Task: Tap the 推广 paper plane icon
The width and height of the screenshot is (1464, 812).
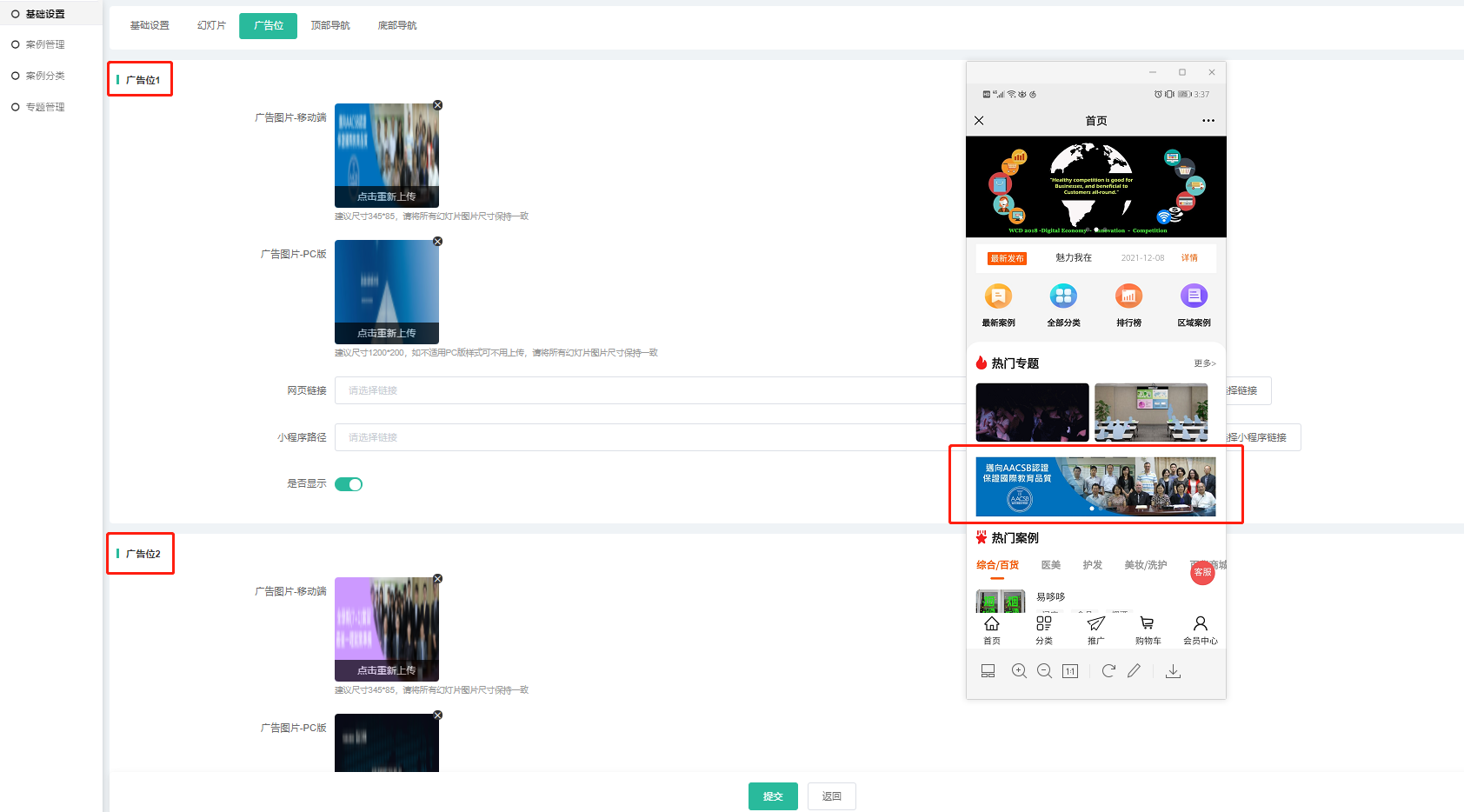Action: [1096, 629]
